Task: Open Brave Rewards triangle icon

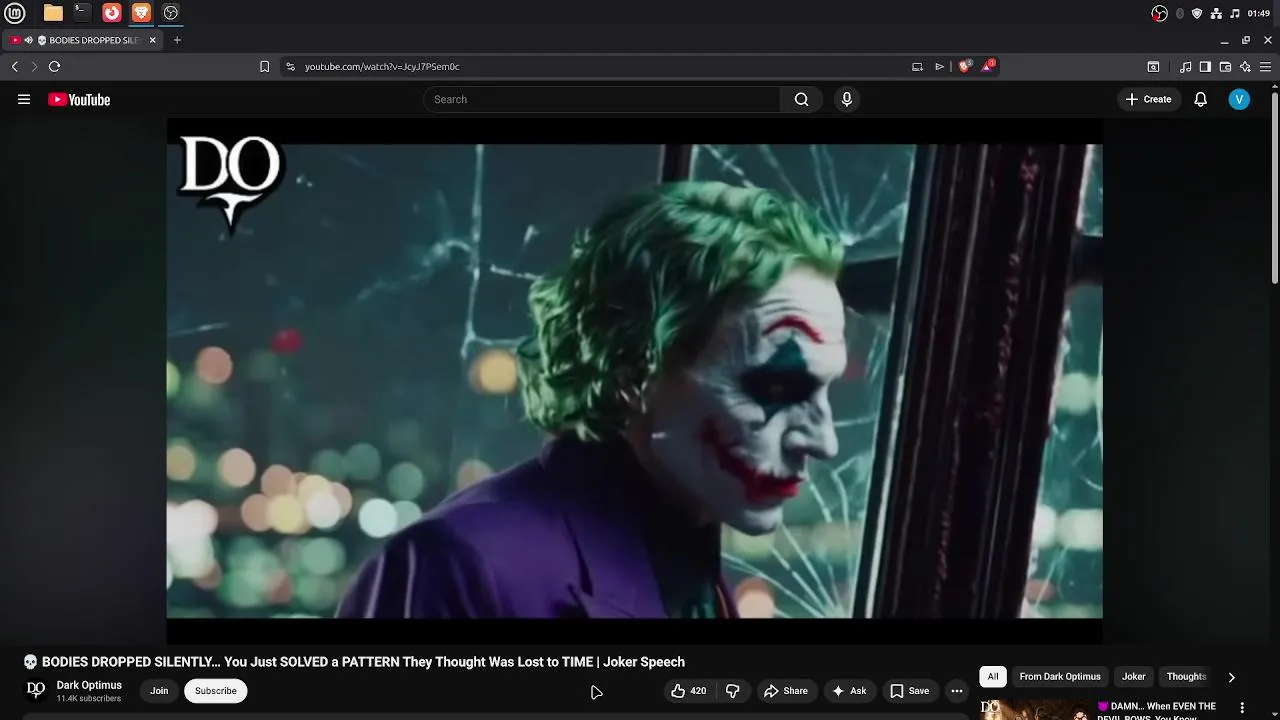Action: pos(988,65)
